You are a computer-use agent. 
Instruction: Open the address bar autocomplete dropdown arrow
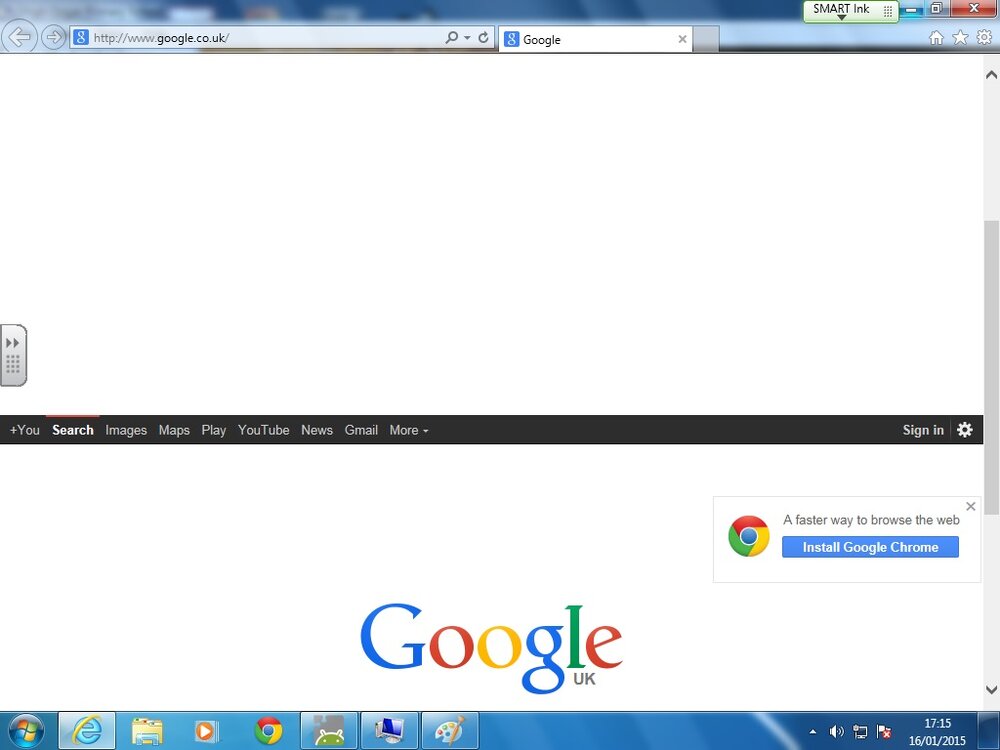tap(467, 38)
